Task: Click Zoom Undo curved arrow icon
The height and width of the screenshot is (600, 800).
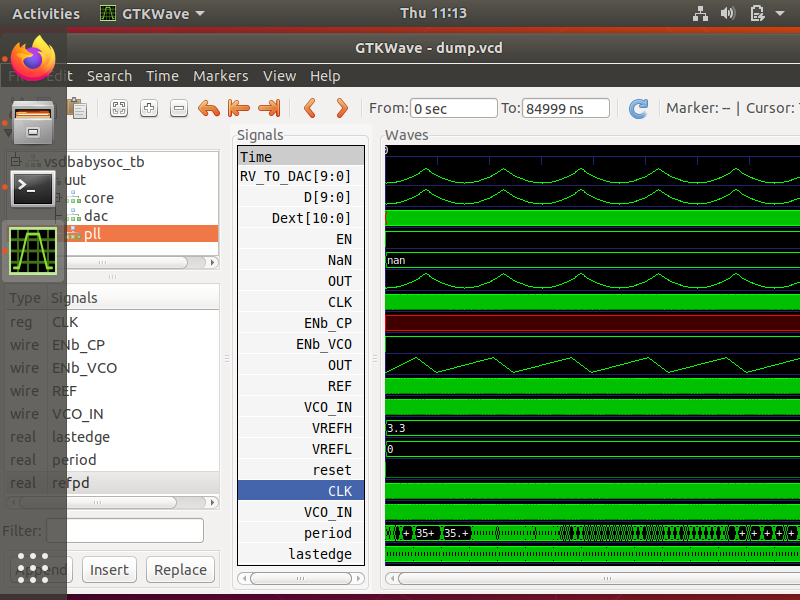Action: pos(209,108)
